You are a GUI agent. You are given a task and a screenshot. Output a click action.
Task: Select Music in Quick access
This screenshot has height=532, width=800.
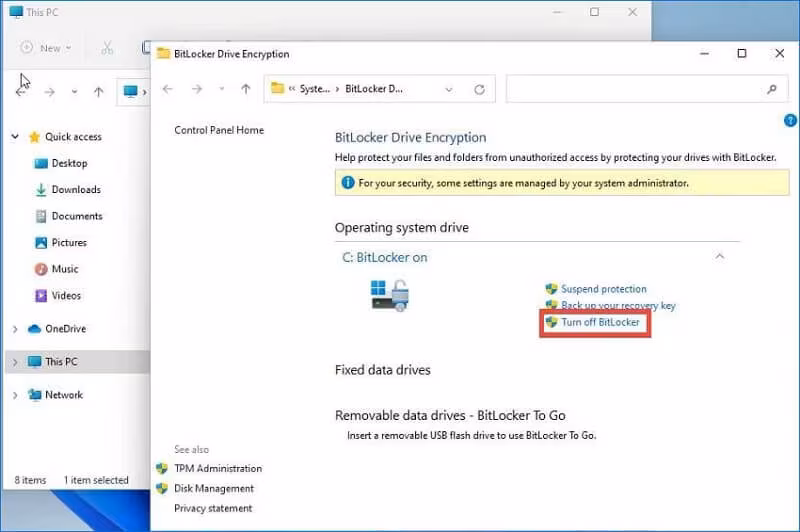(x=65, y=269)
